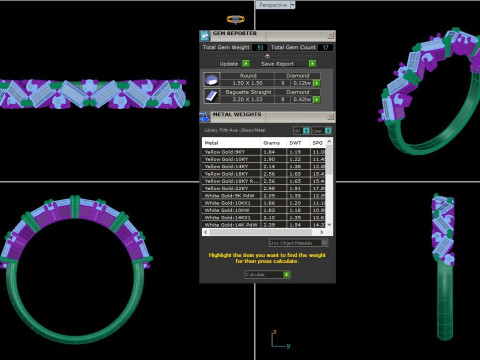Screen dimensions: 480x360
Task: Click the green Calculate arrow icon
Action: [x=286, y=274]
